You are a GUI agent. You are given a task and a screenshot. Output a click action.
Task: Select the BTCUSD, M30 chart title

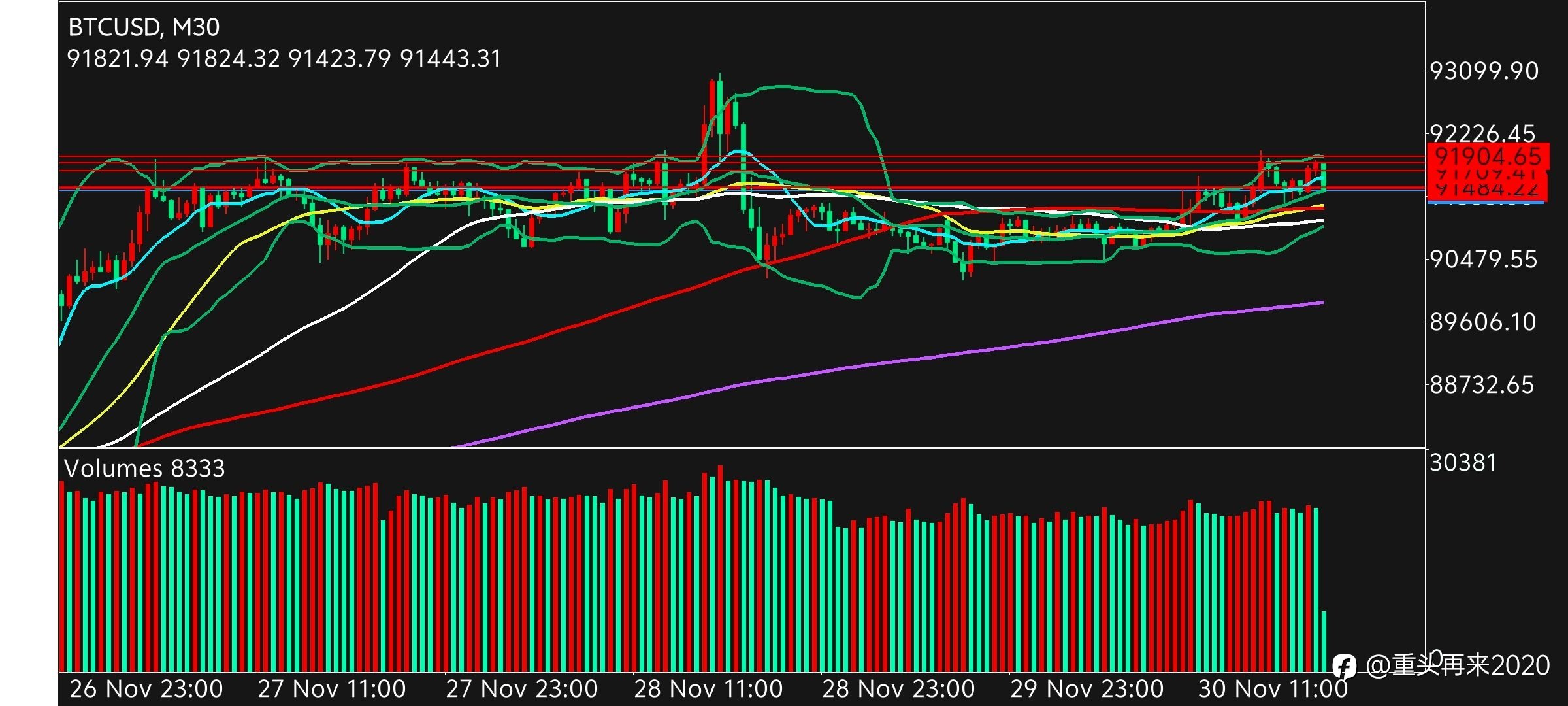click(144, 27)
